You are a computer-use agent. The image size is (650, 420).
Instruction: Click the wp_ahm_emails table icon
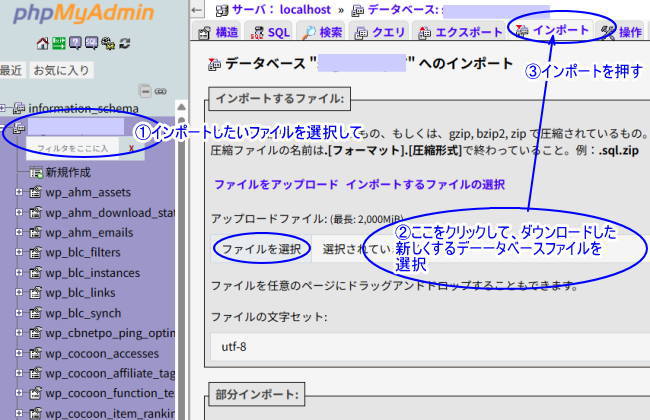(36, 232)
